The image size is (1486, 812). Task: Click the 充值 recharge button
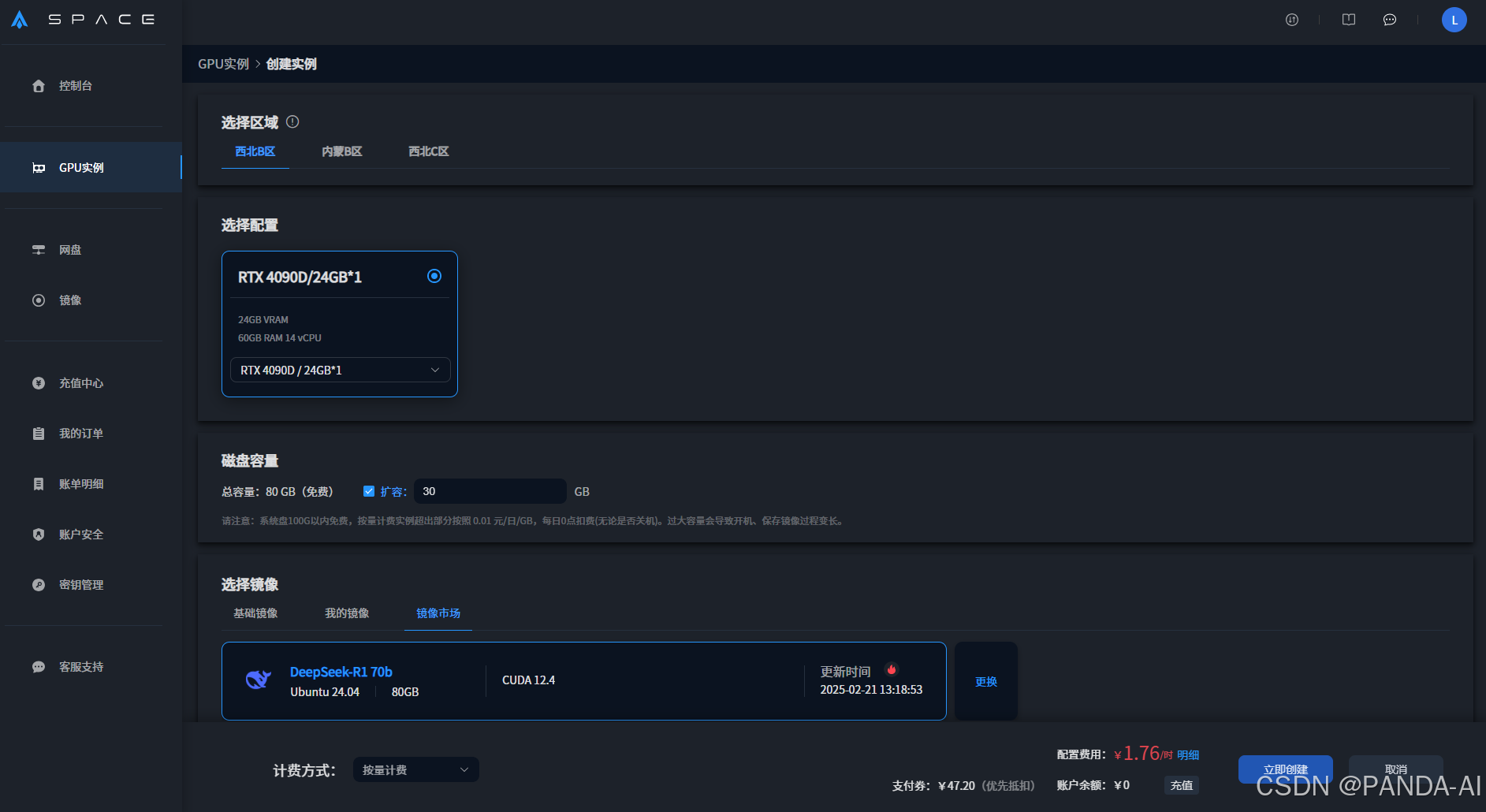pyautogui.click(x=1182, y=785)
